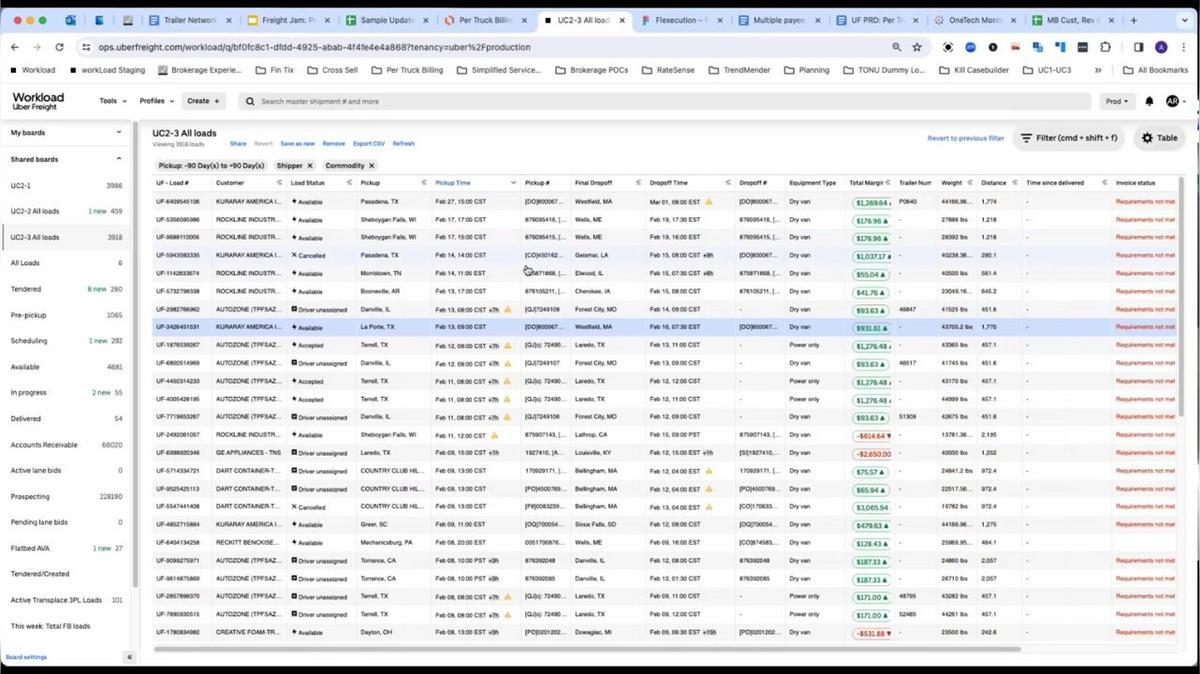Collapse the sidebar with double-chevron icon

(129, 657)
